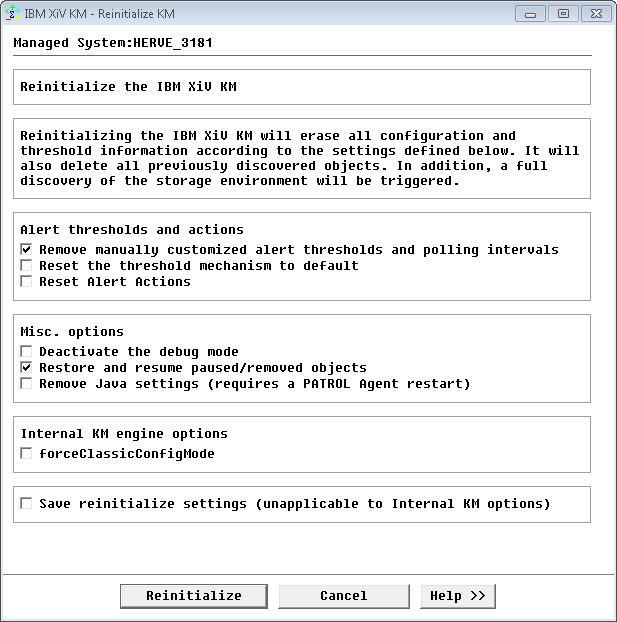
Task: Toggle the forceClassicConfigMode checkbox
Action: [x=26, y=453]
